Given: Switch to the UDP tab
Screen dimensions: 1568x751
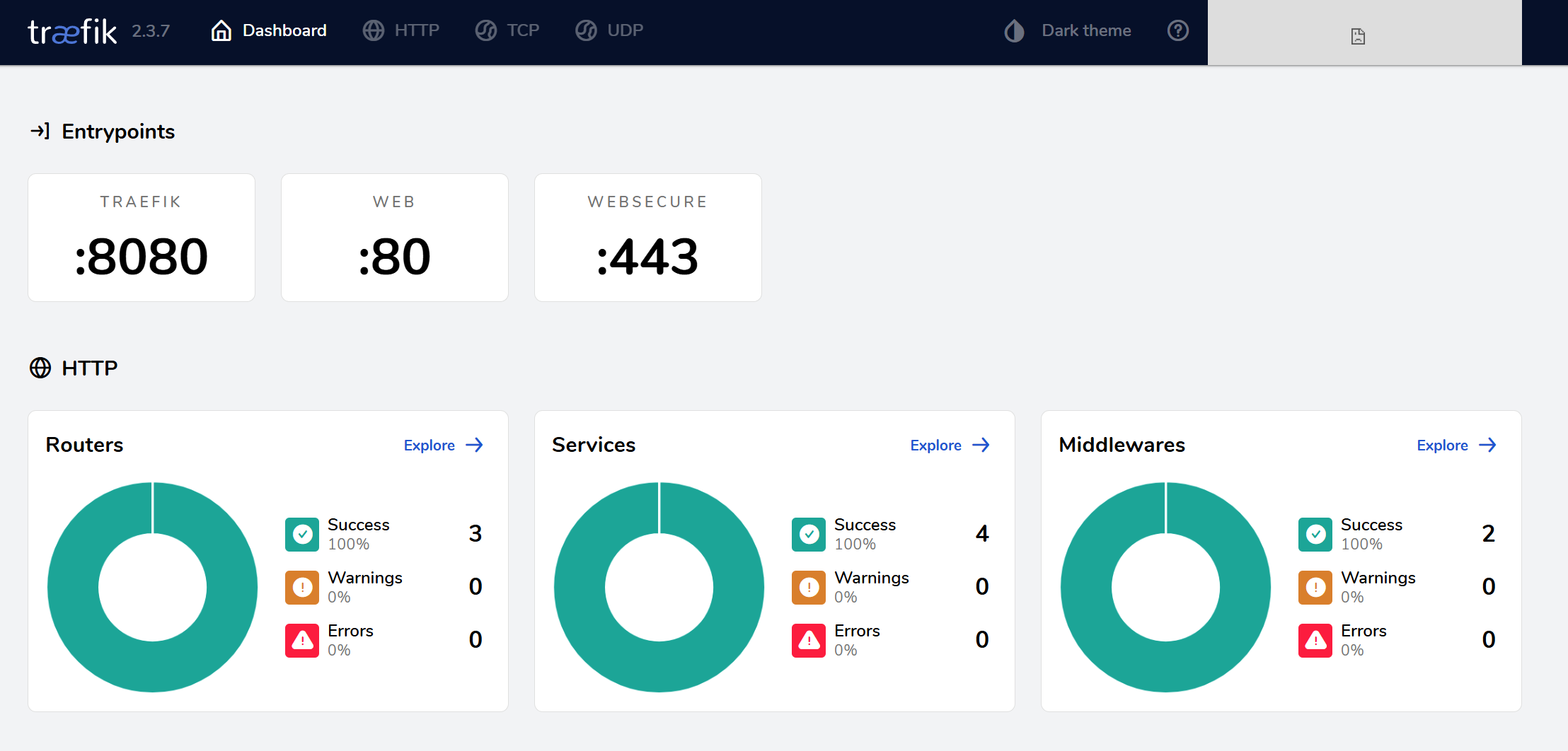Looking at the screenshot, I should 609,30.
